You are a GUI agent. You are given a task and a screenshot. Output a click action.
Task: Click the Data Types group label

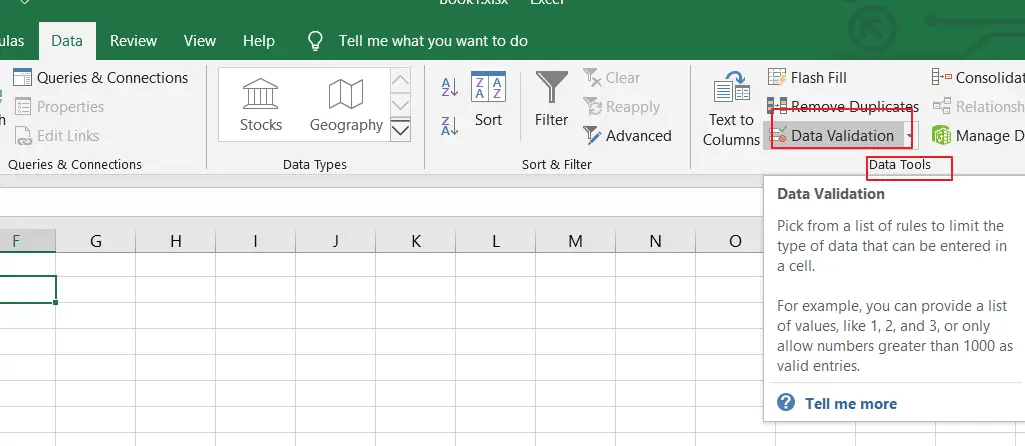point(314,165)
